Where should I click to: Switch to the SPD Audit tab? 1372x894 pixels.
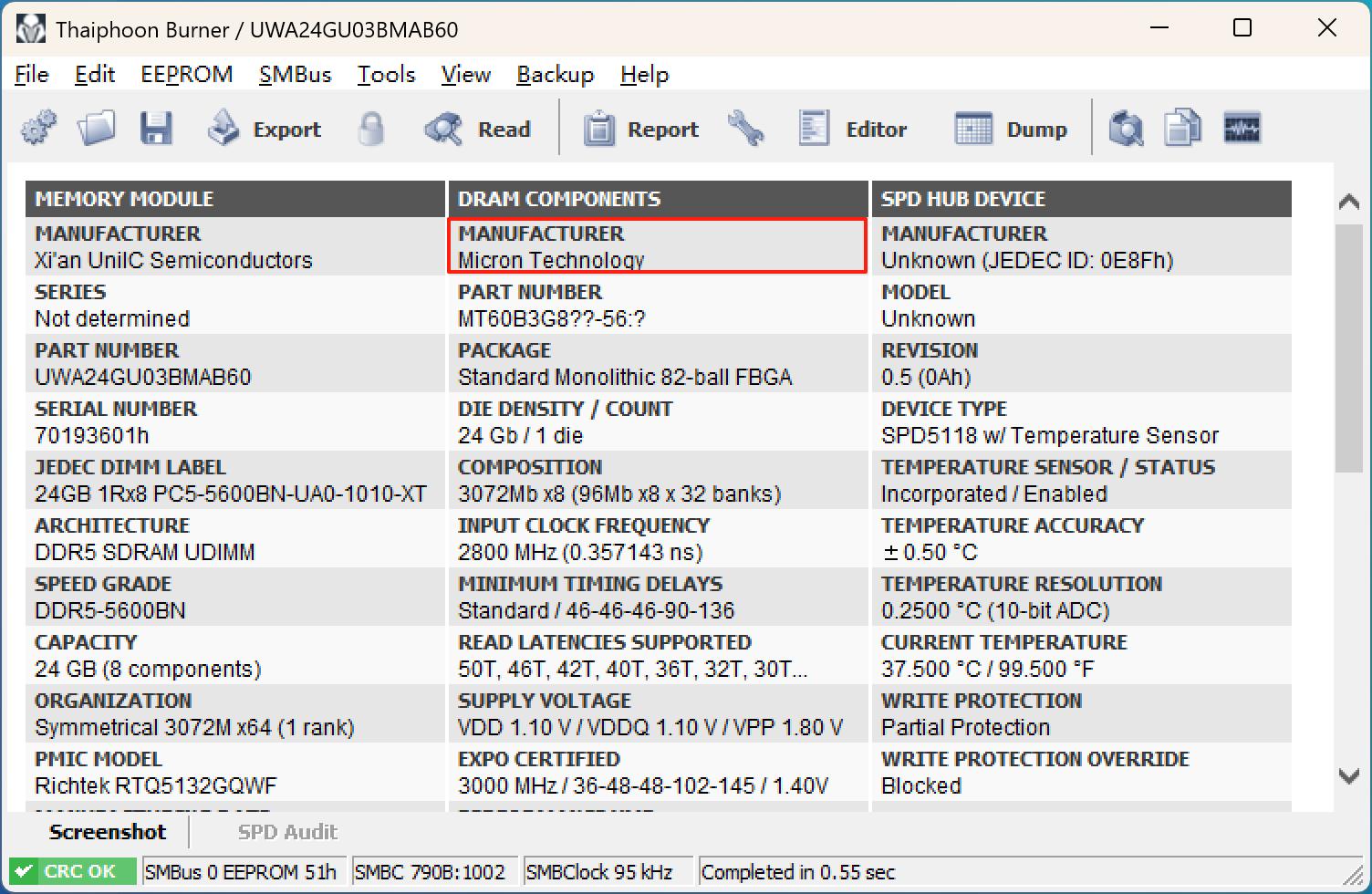point(287,832)
